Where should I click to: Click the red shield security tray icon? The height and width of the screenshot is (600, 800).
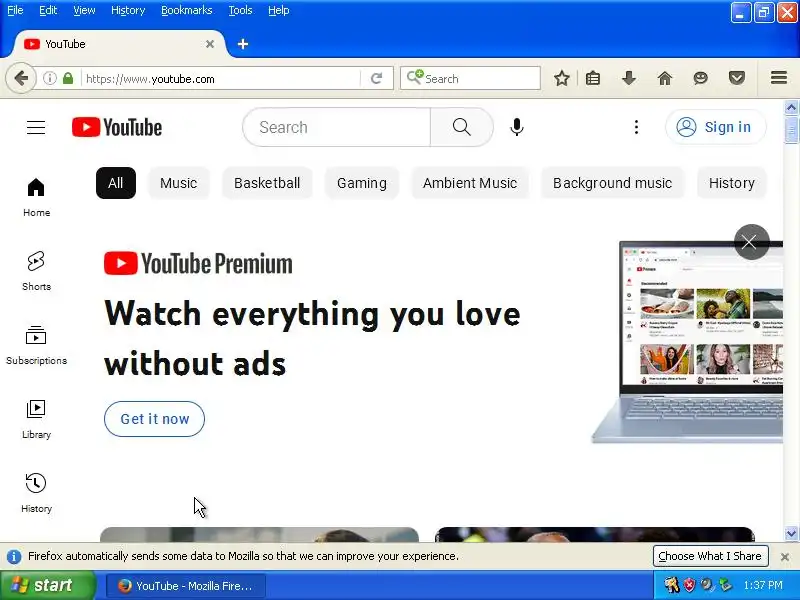pos(689,585)
